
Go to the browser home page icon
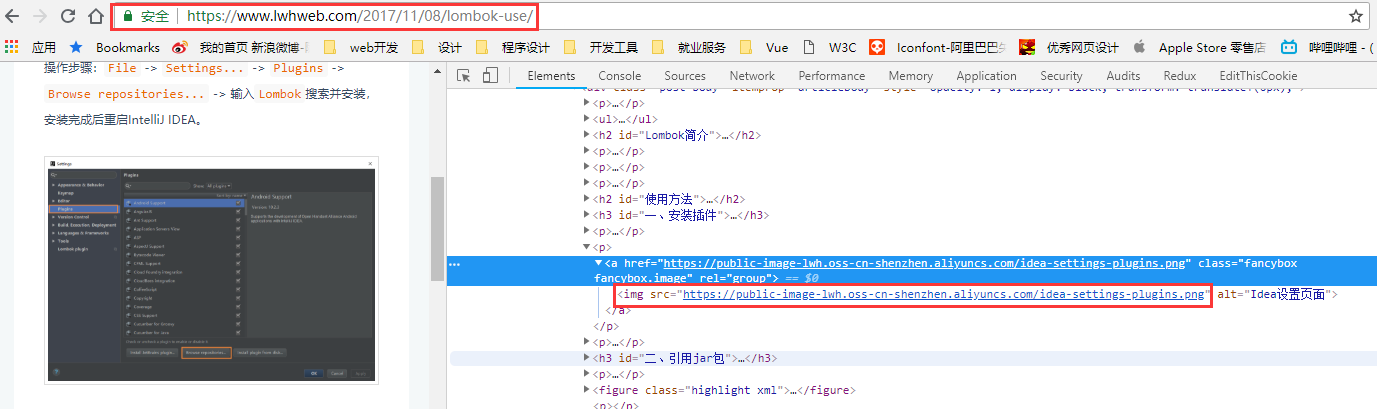pyautogui.click(x=96, y=16)
